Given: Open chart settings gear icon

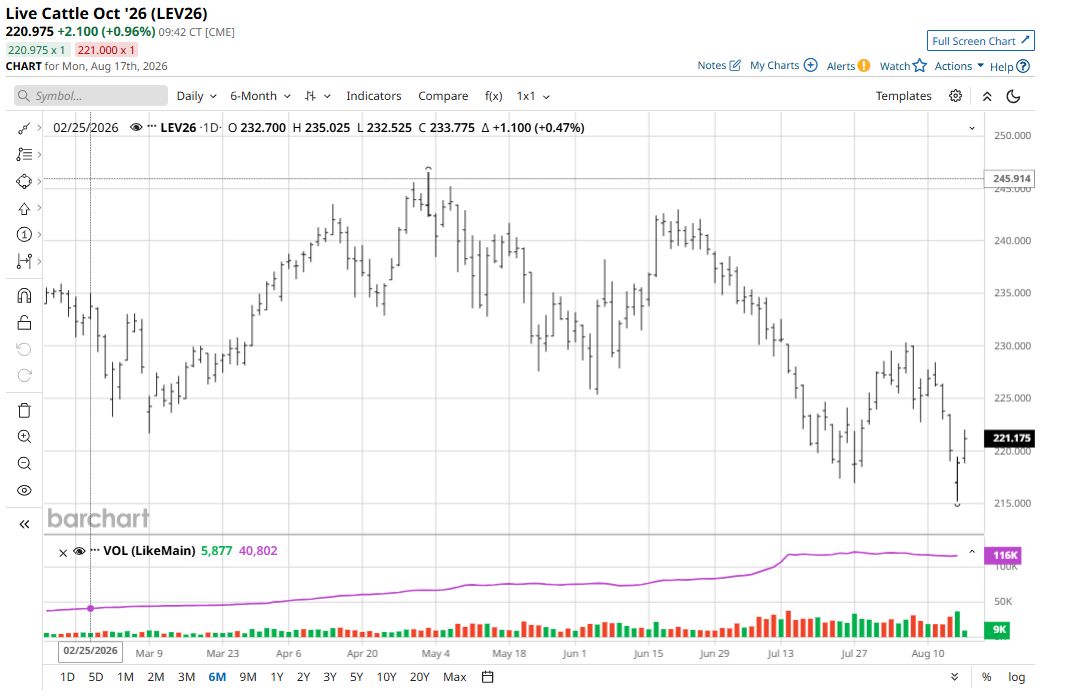Looking at the screenshot, I should point(956,96).
